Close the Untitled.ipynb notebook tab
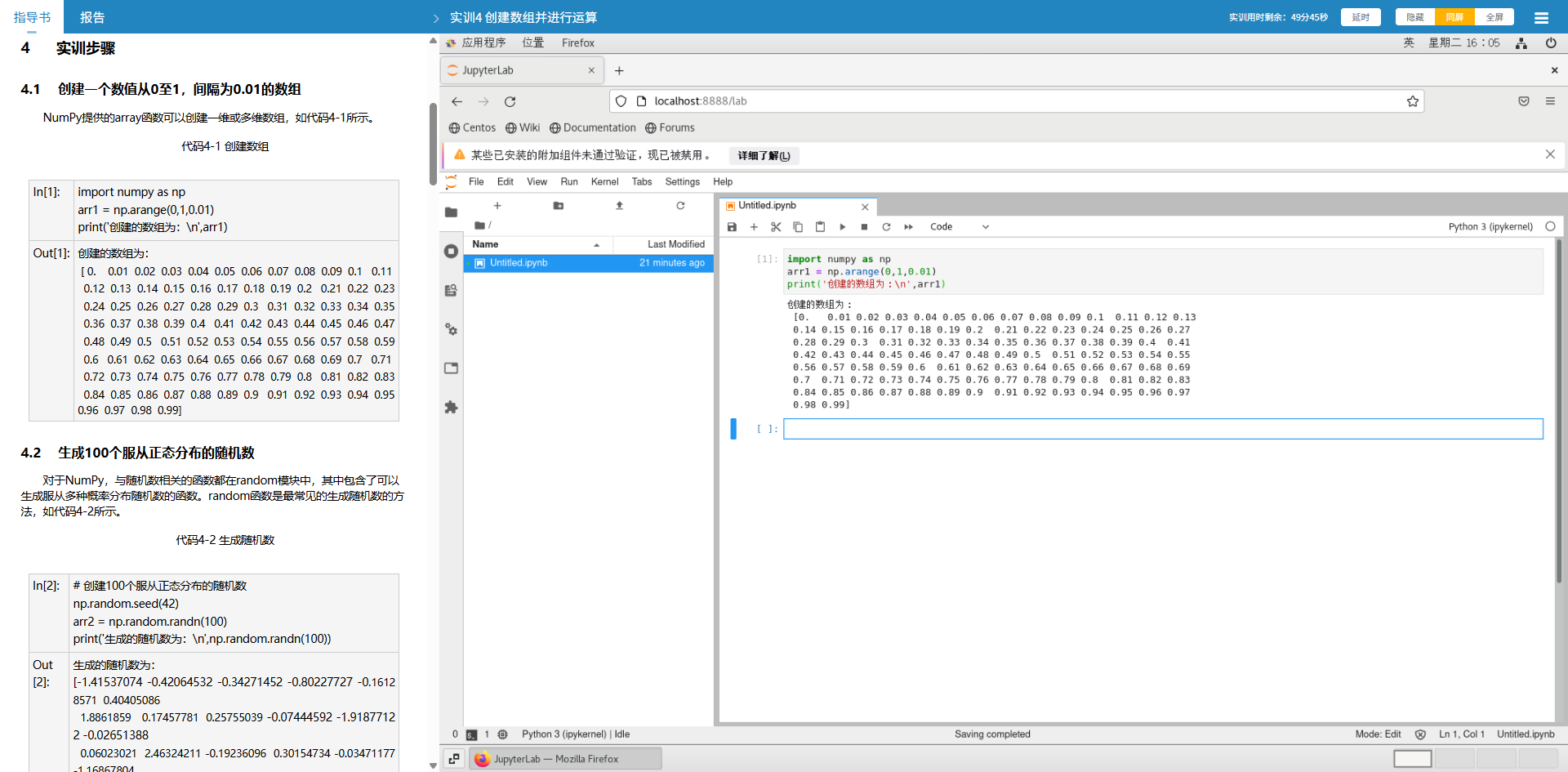Viewport: 1568px width, 772px height. tap(865, 207)
